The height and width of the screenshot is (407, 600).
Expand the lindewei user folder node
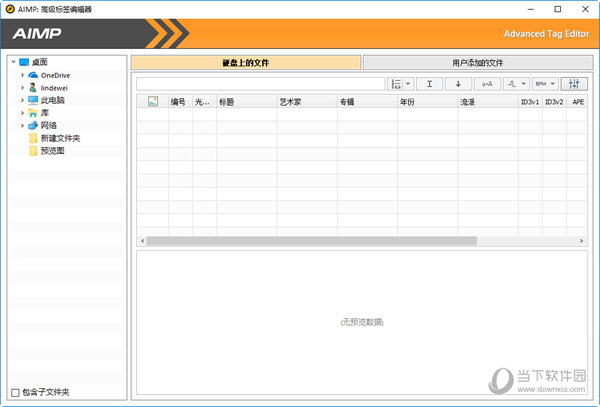coord(21,88)
